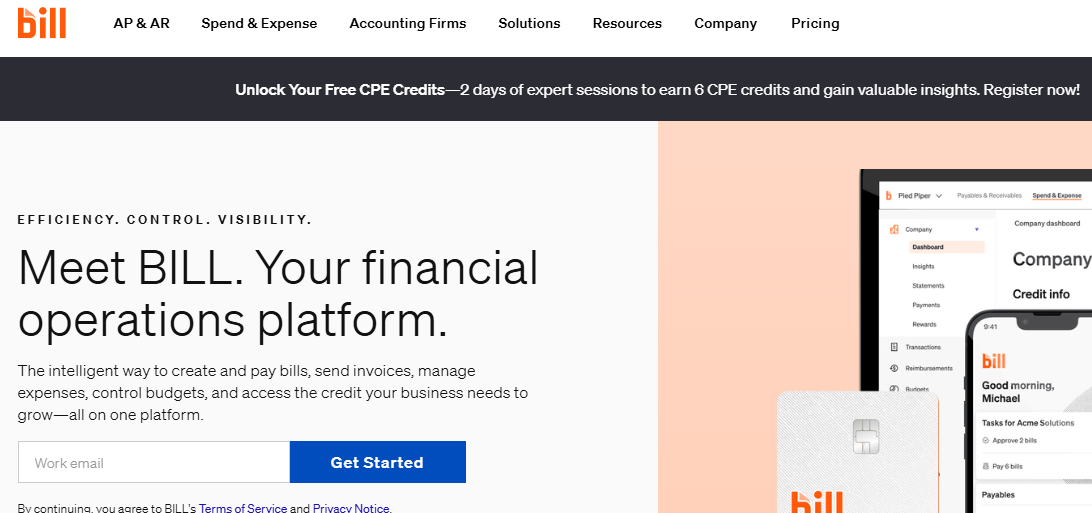Viewport: 1092px width, 513px height.
Task: Click the small orange b logo beside Pied Piper
Action: [x=888, y=196]
